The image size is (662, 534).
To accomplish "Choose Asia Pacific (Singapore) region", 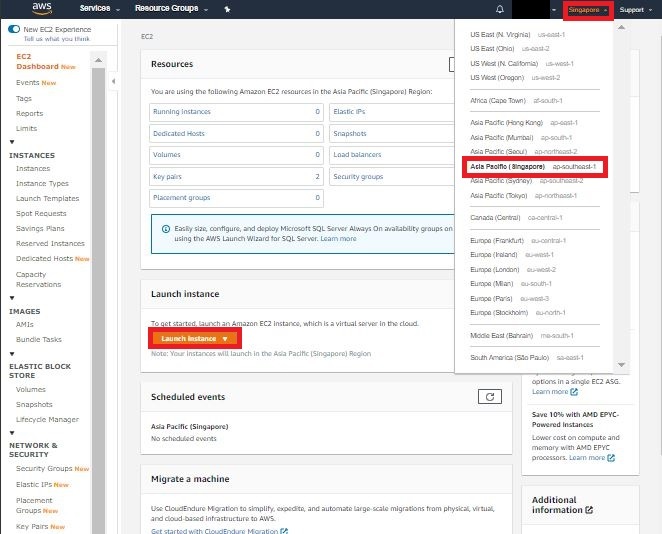I will pyautogui.click(x=533, y=167).
